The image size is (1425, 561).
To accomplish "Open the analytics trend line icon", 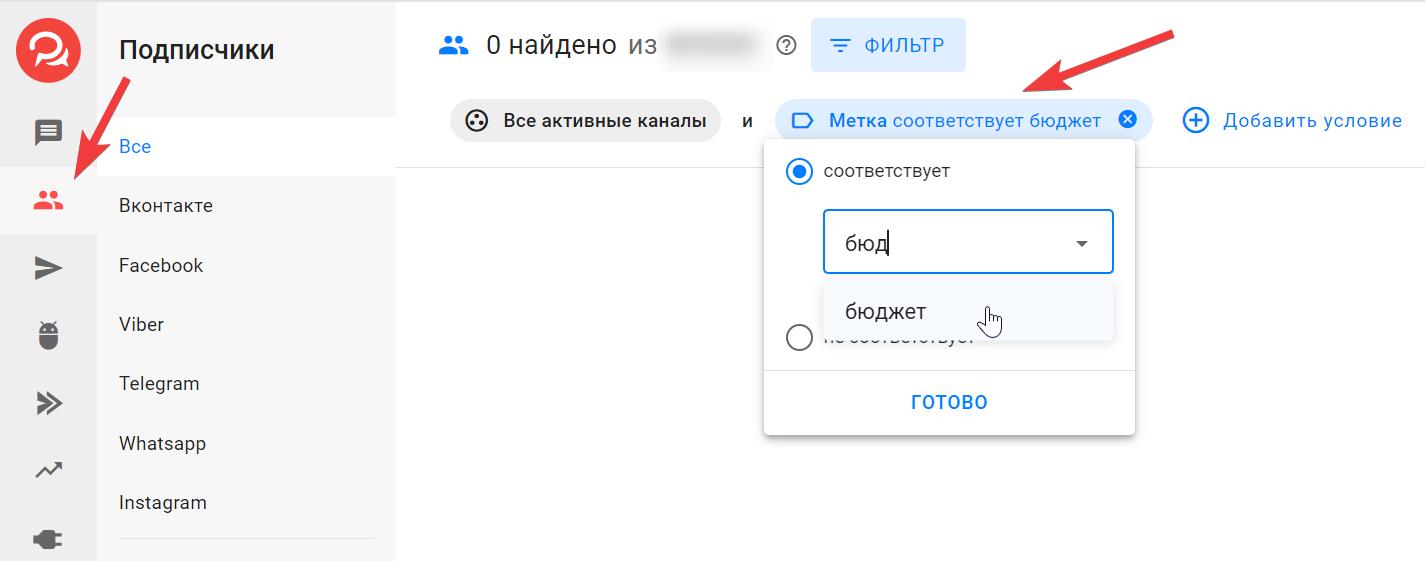I will 48,470.
